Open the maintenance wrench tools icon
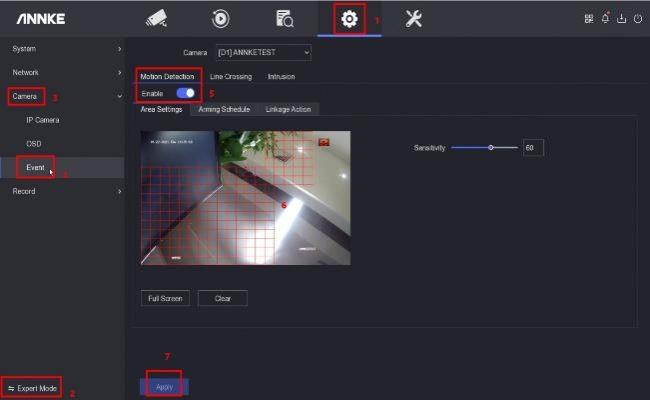This screenshot has width=650, height=400. pyautogui.click(x=413, y=18)
